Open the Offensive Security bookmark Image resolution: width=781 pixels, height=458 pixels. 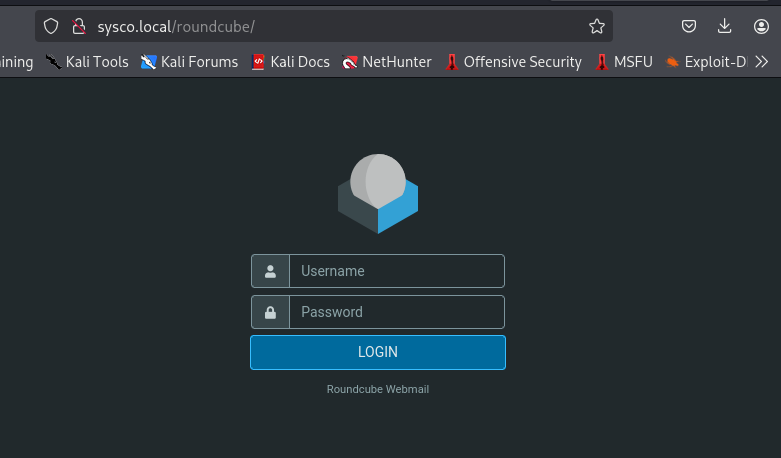click(x=513, y=62)
